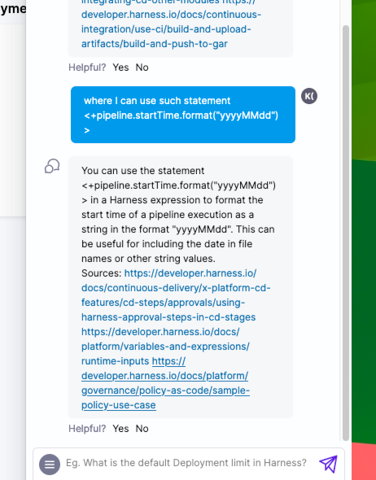Click No under the first response
The image size is (376, 480).
point(142,68)
